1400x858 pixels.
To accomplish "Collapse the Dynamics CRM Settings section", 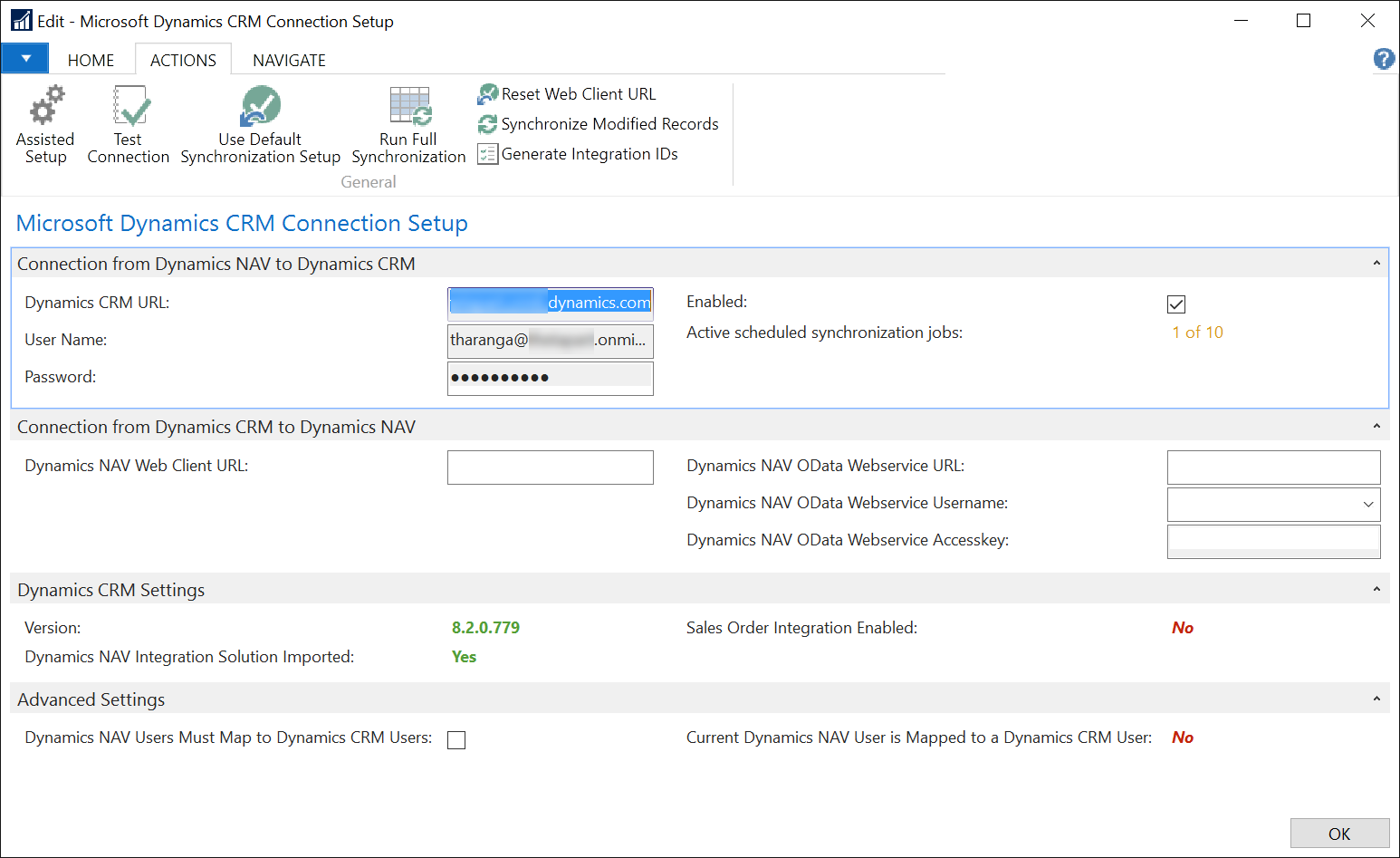I will click(x=1376, y=590).
